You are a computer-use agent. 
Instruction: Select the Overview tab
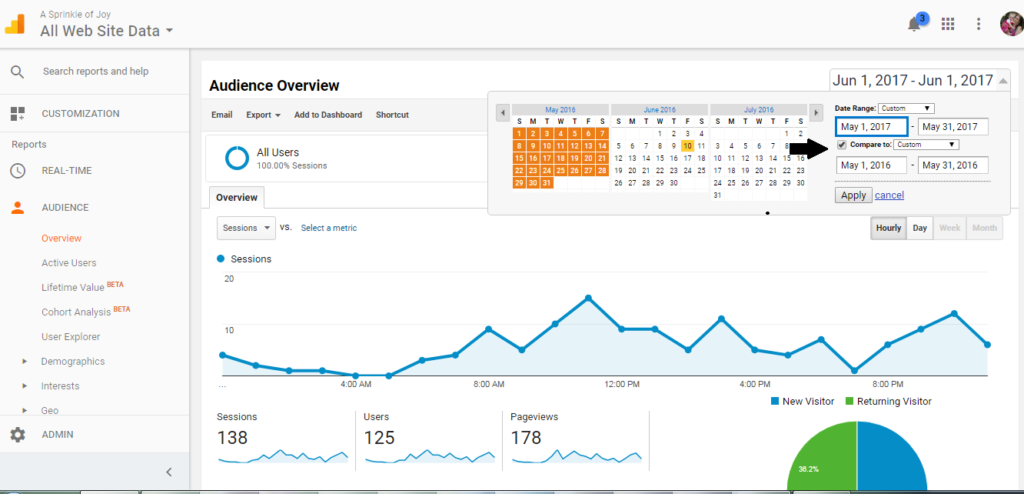pos(236,197)
